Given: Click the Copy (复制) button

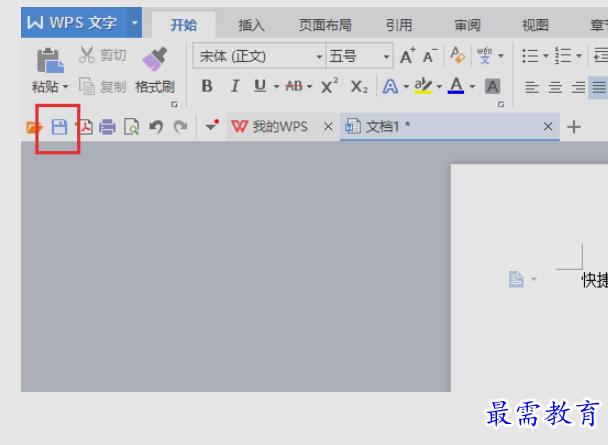Looking at the screenshot, I should pos(103,86).
